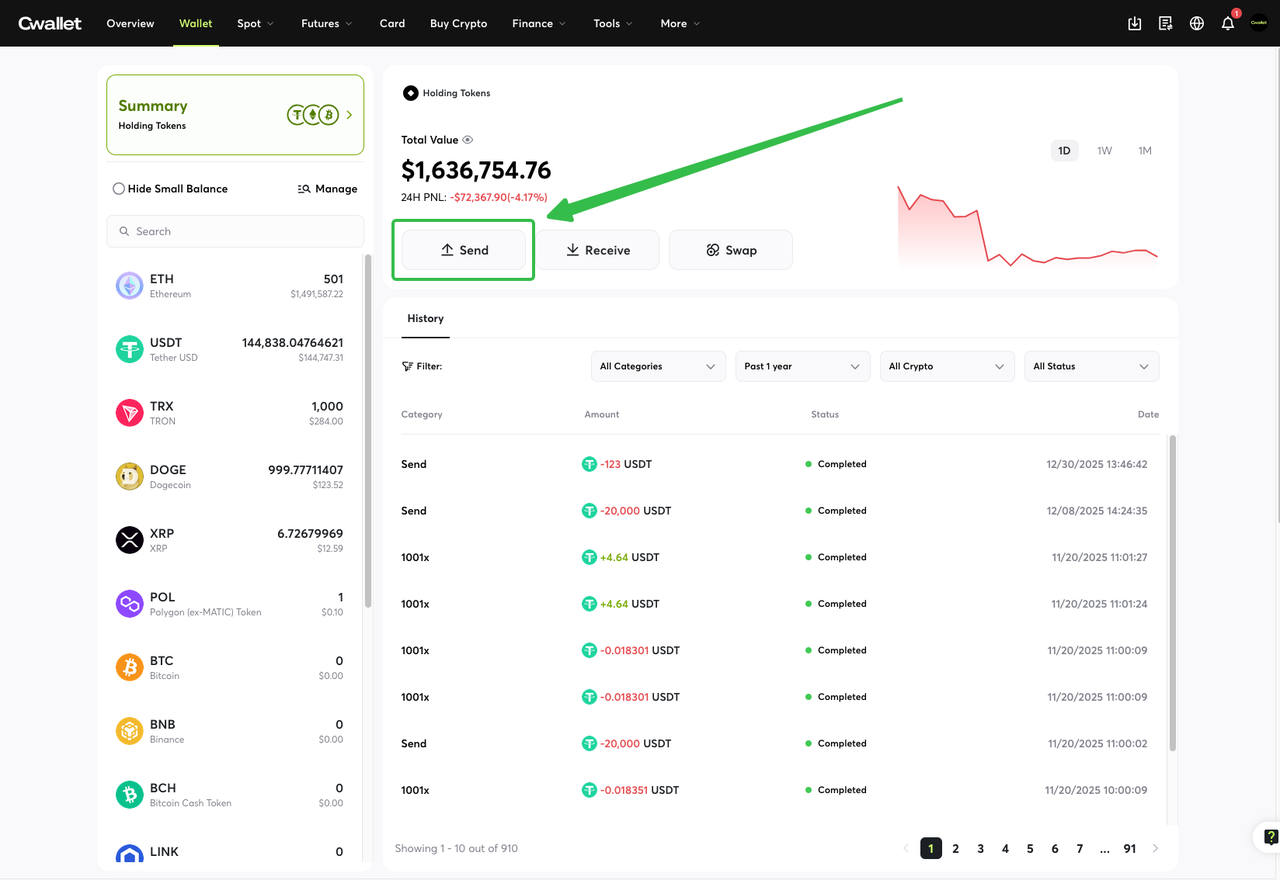The height and width of the screenshot is (880, 1280).
Task: Click the Send button
Action: click(x=464, y=250)
